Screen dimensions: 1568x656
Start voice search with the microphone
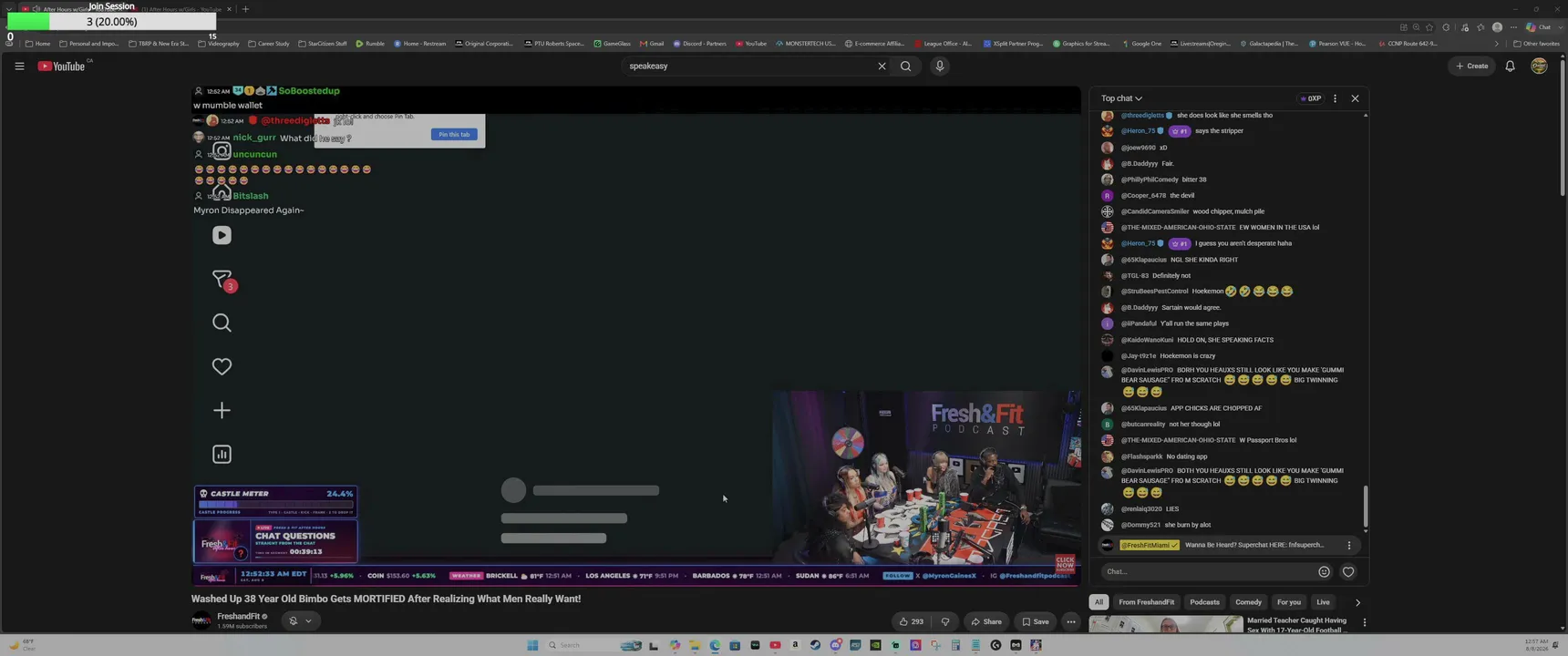click(x=939, y=66)
